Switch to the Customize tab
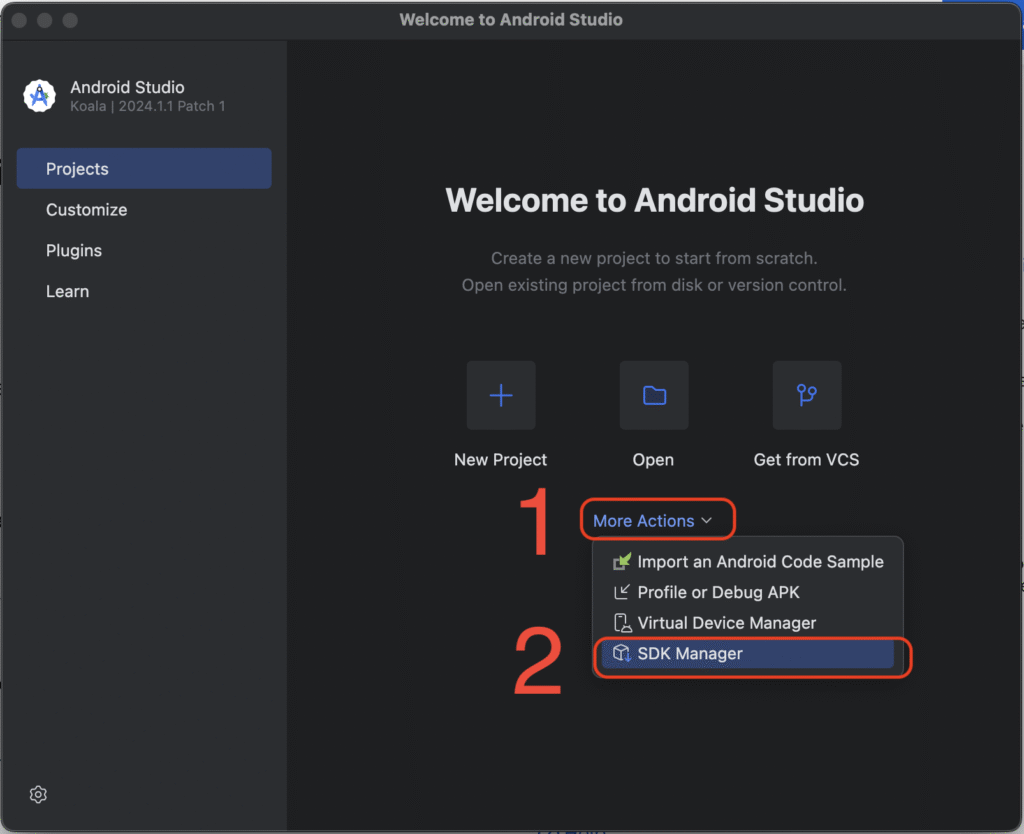 [x=144, y=210]
